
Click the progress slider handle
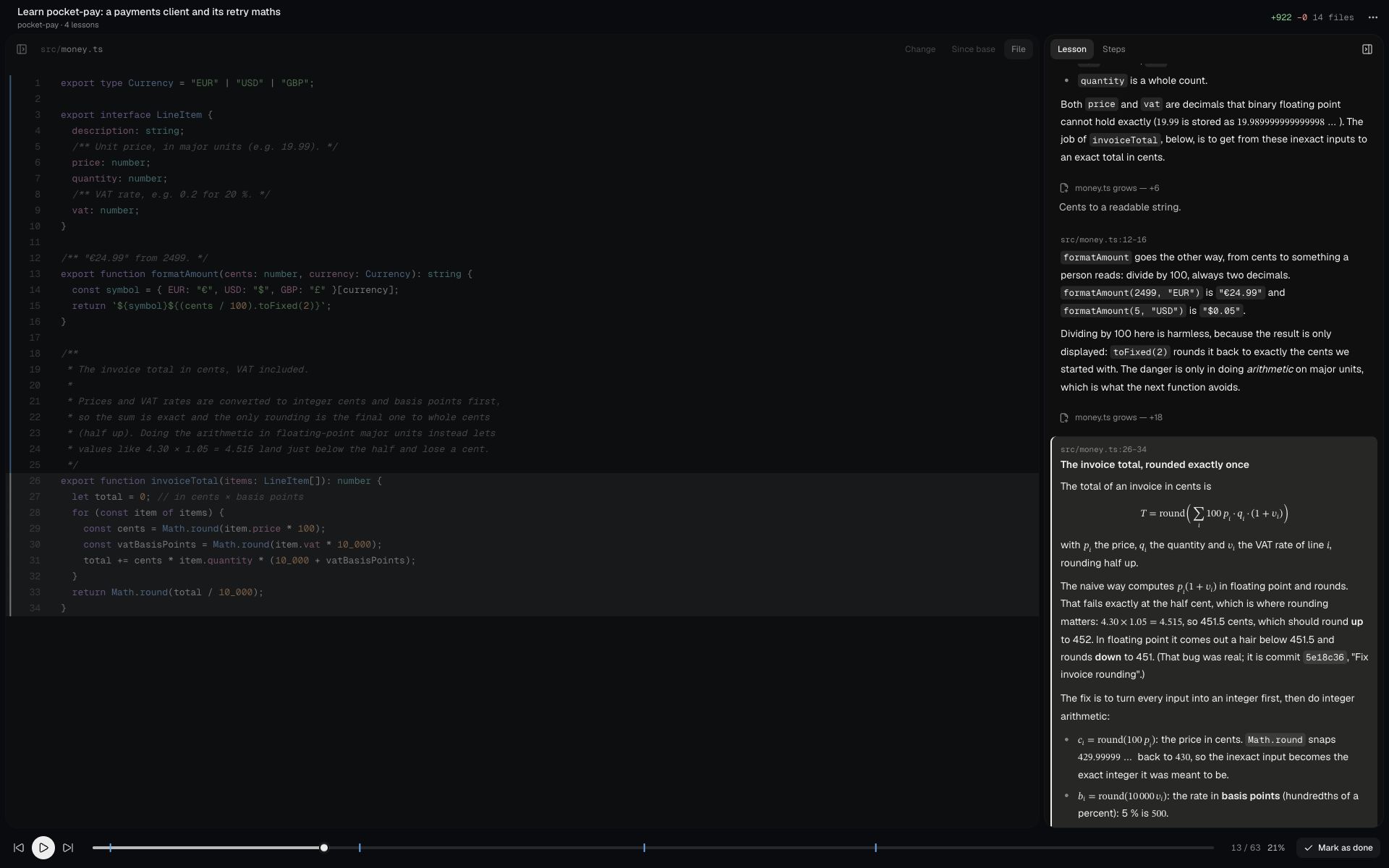click(324, 848)
